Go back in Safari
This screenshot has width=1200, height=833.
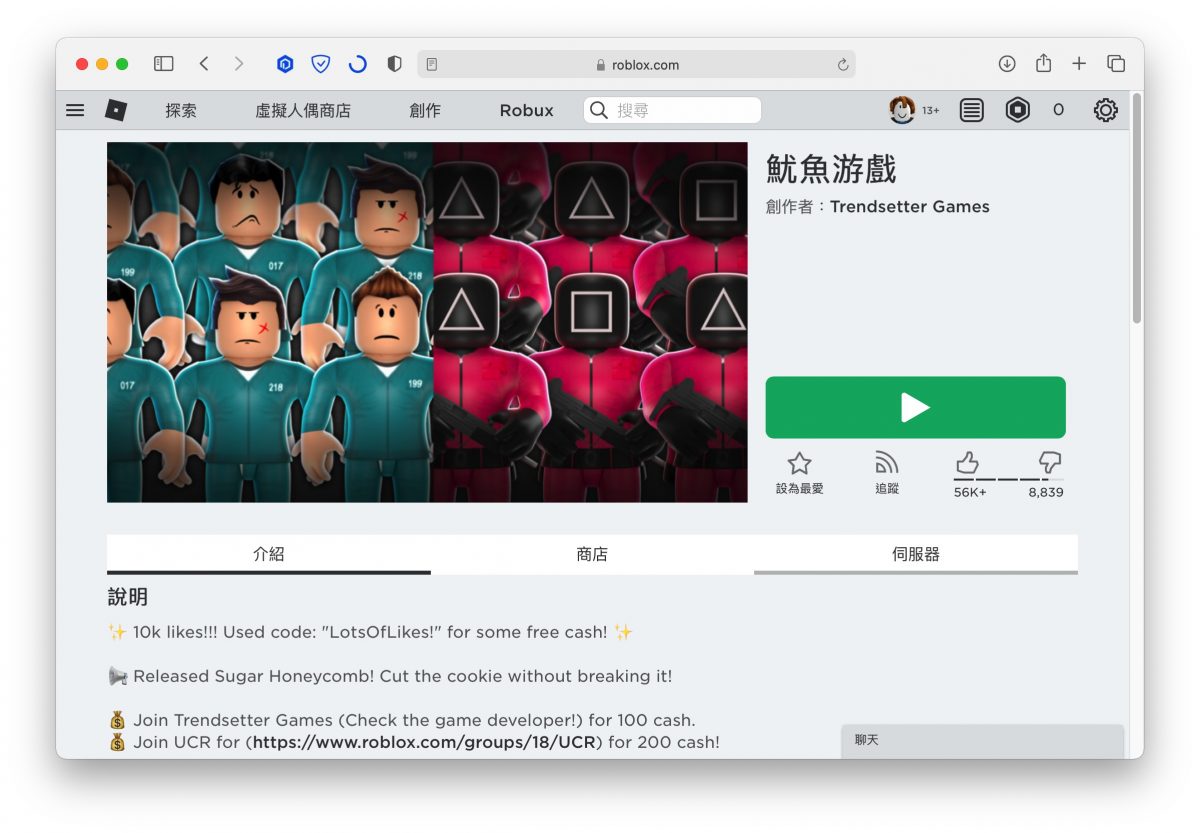pos(204,64)
